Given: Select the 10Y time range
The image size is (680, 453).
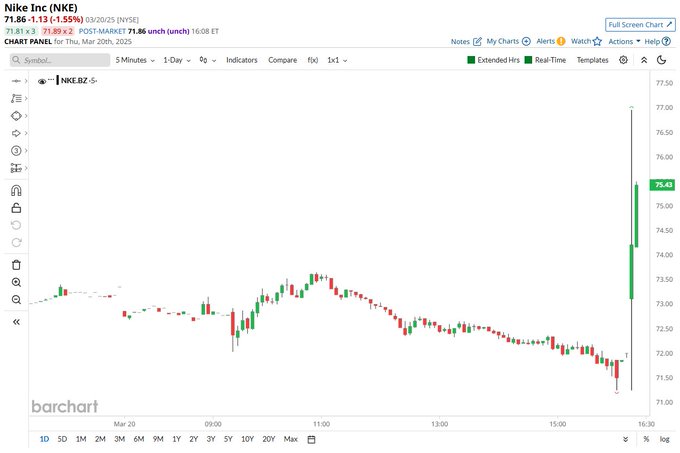Looking at the screenshot, I should pos(247,439).
